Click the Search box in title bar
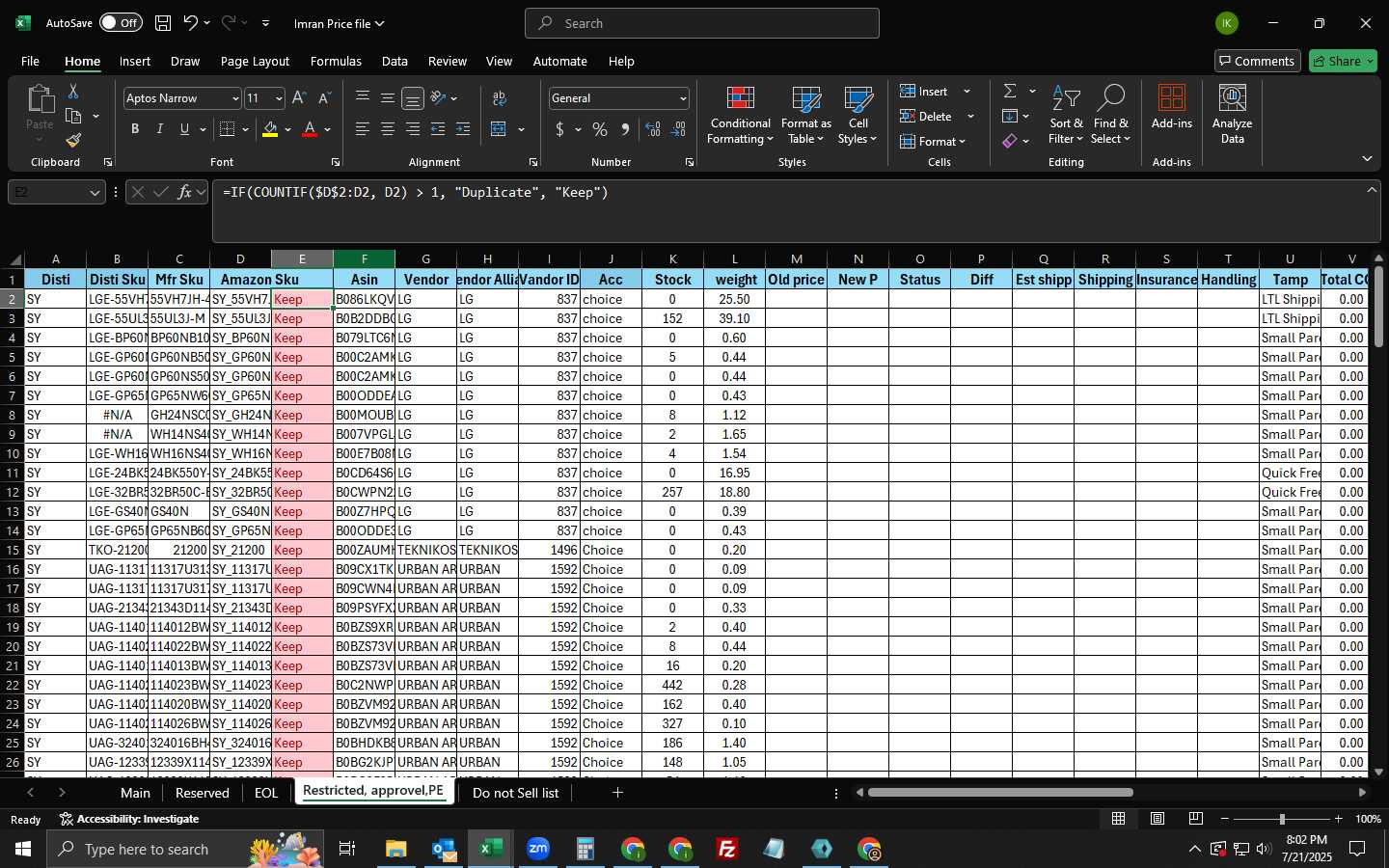The width and height of the screenshot is (1389, 868). point(702,23)
